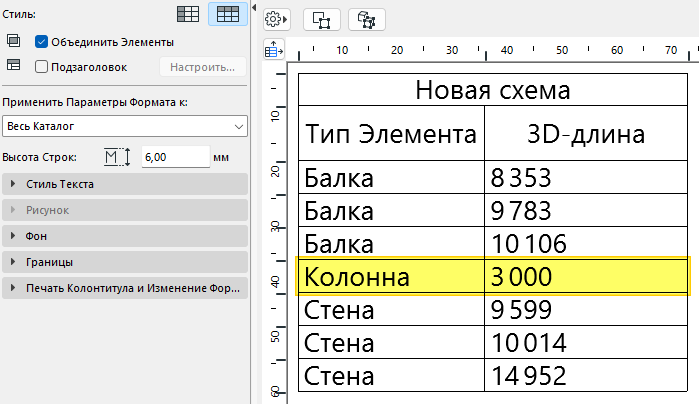Click the Настроить... button
This screenshot has height=404, width=699.
[202, 67]
